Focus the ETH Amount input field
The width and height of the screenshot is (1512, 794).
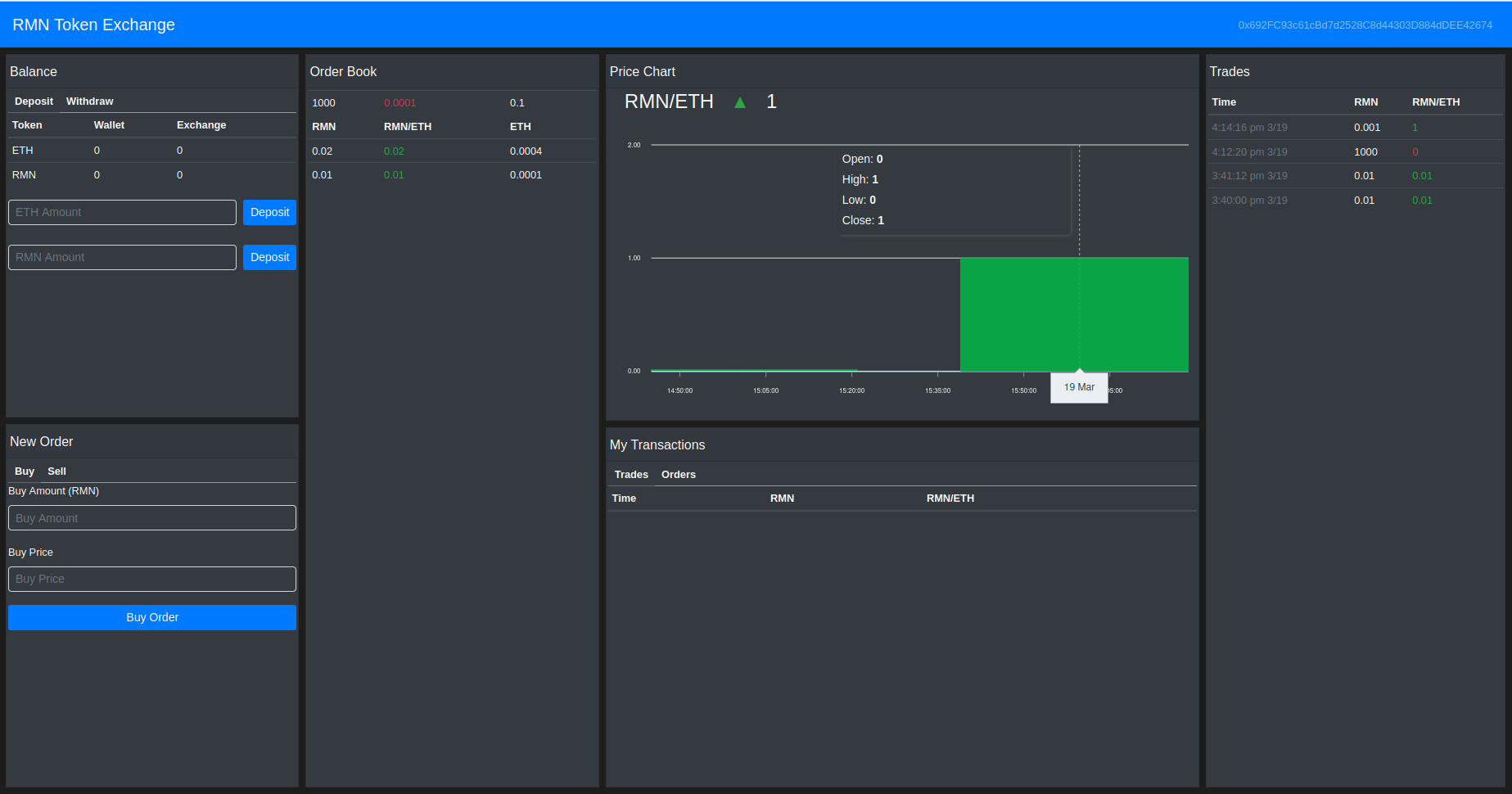coord(122,212)
